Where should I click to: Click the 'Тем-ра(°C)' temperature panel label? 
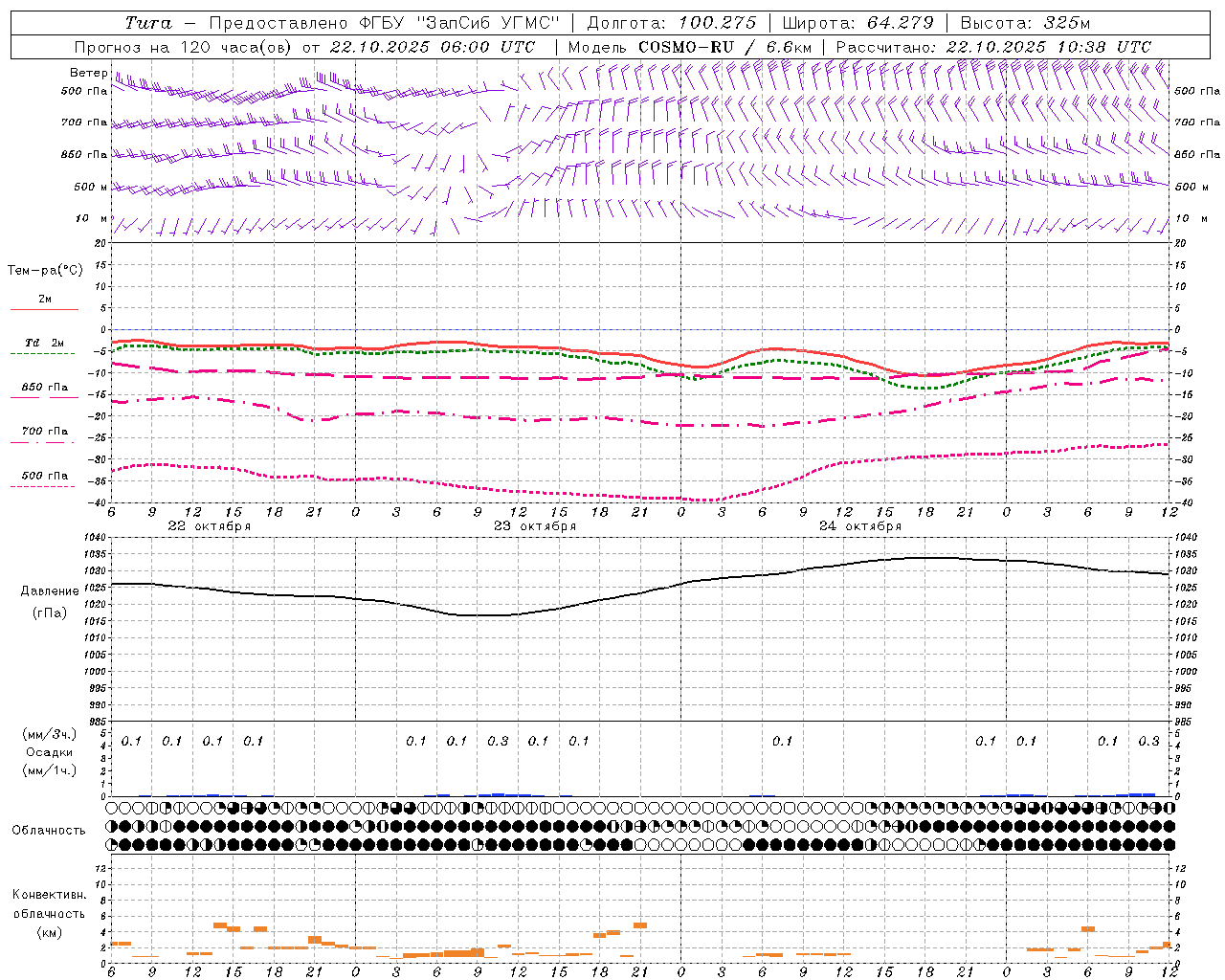(45, 271)
